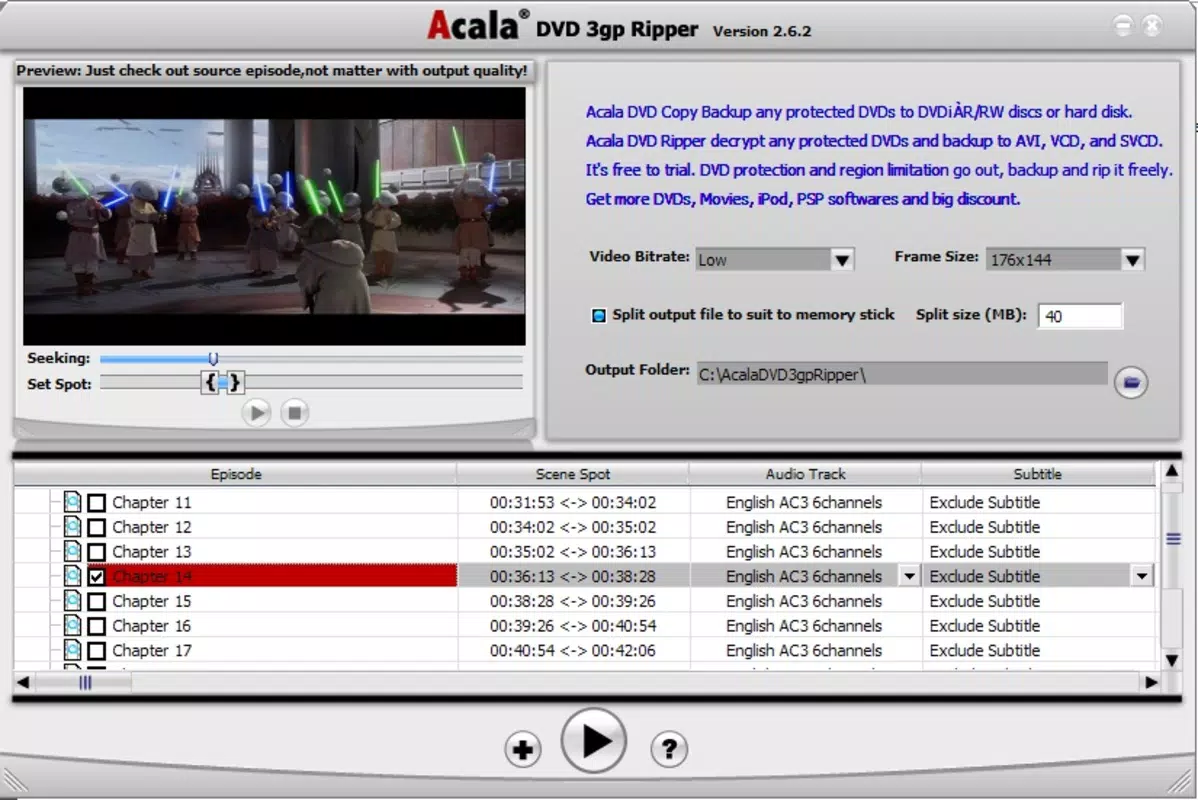Click the set end spot brace marker

(x=235, y=382)
